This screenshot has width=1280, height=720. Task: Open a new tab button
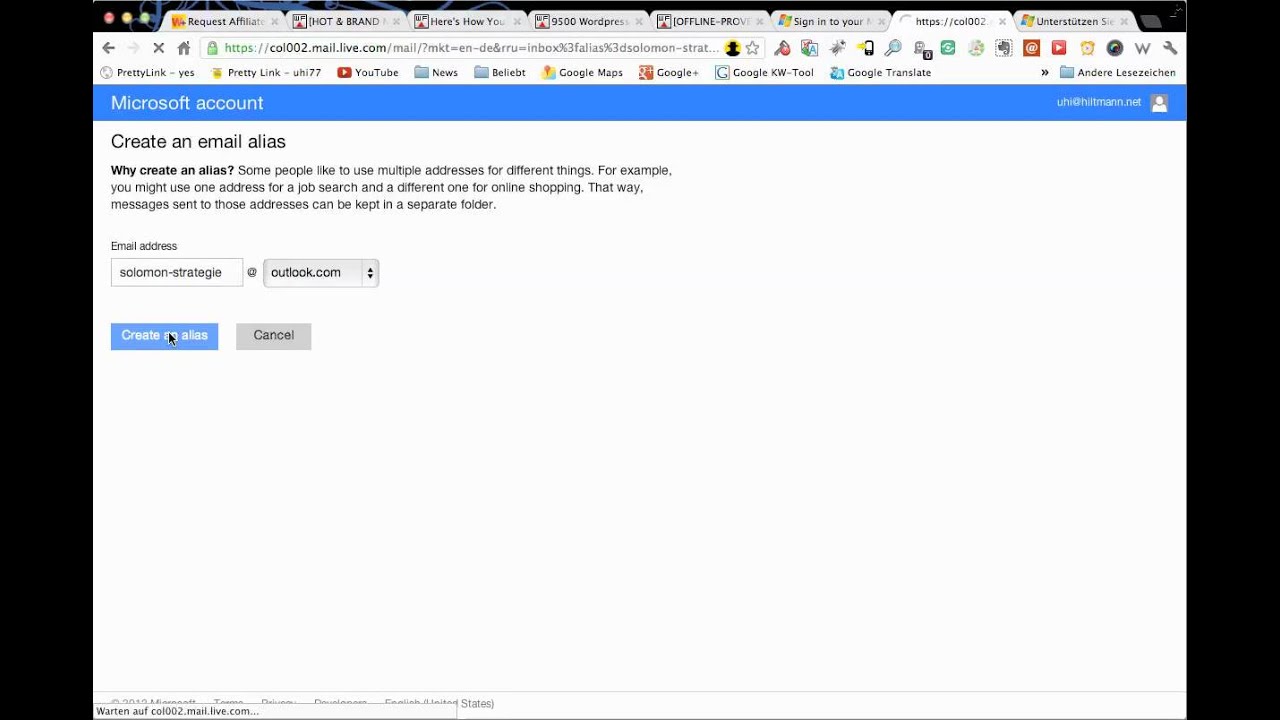point(1150,21)
